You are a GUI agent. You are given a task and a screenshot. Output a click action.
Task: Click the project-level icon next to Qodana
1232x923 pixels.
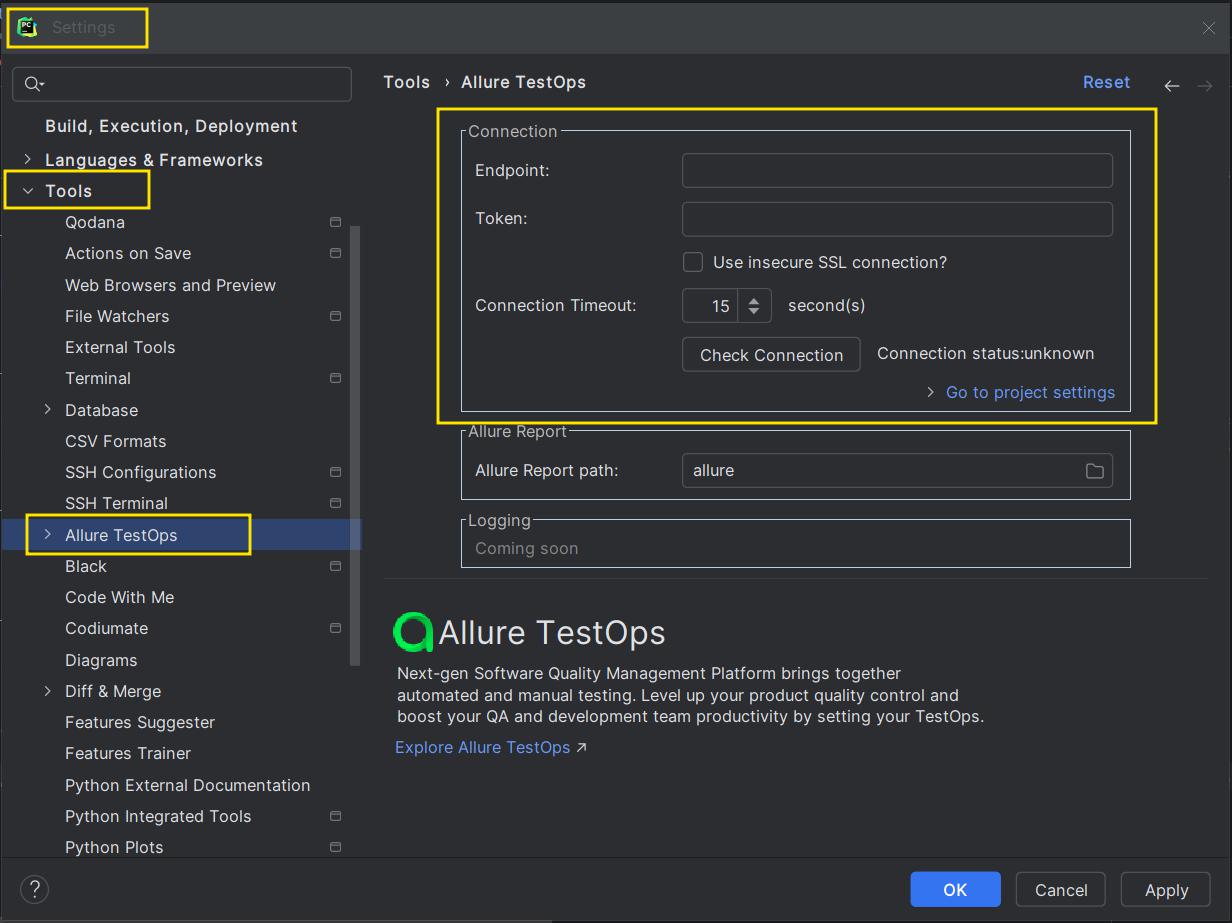336,222
